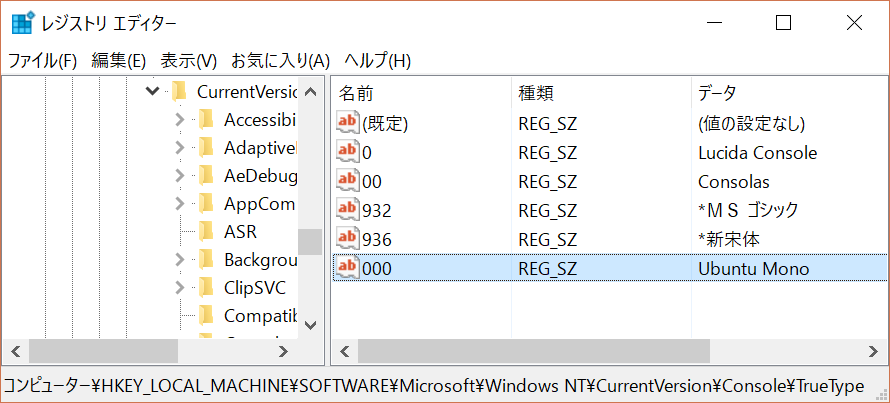Select the CurrentVersion folder icon

[179, 91]
